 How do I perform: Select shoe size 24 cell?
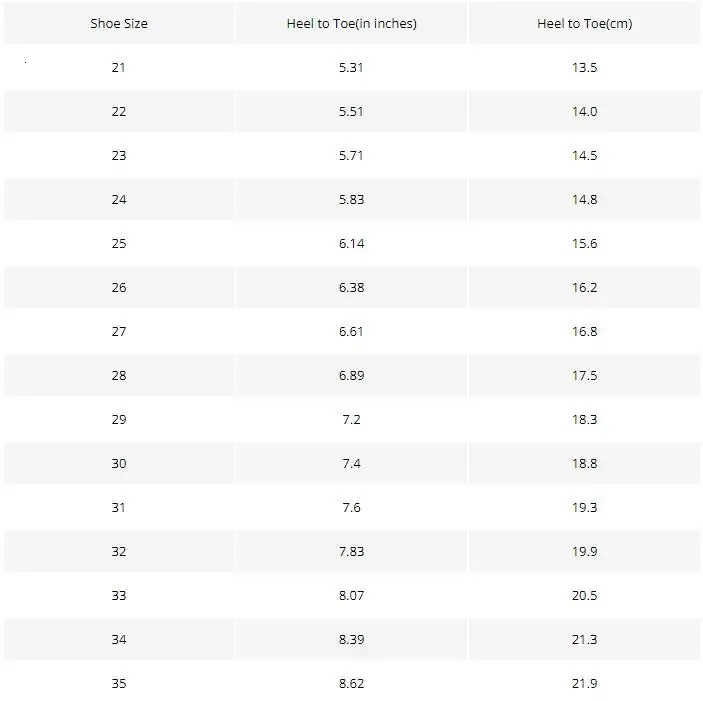pos(119,200)
